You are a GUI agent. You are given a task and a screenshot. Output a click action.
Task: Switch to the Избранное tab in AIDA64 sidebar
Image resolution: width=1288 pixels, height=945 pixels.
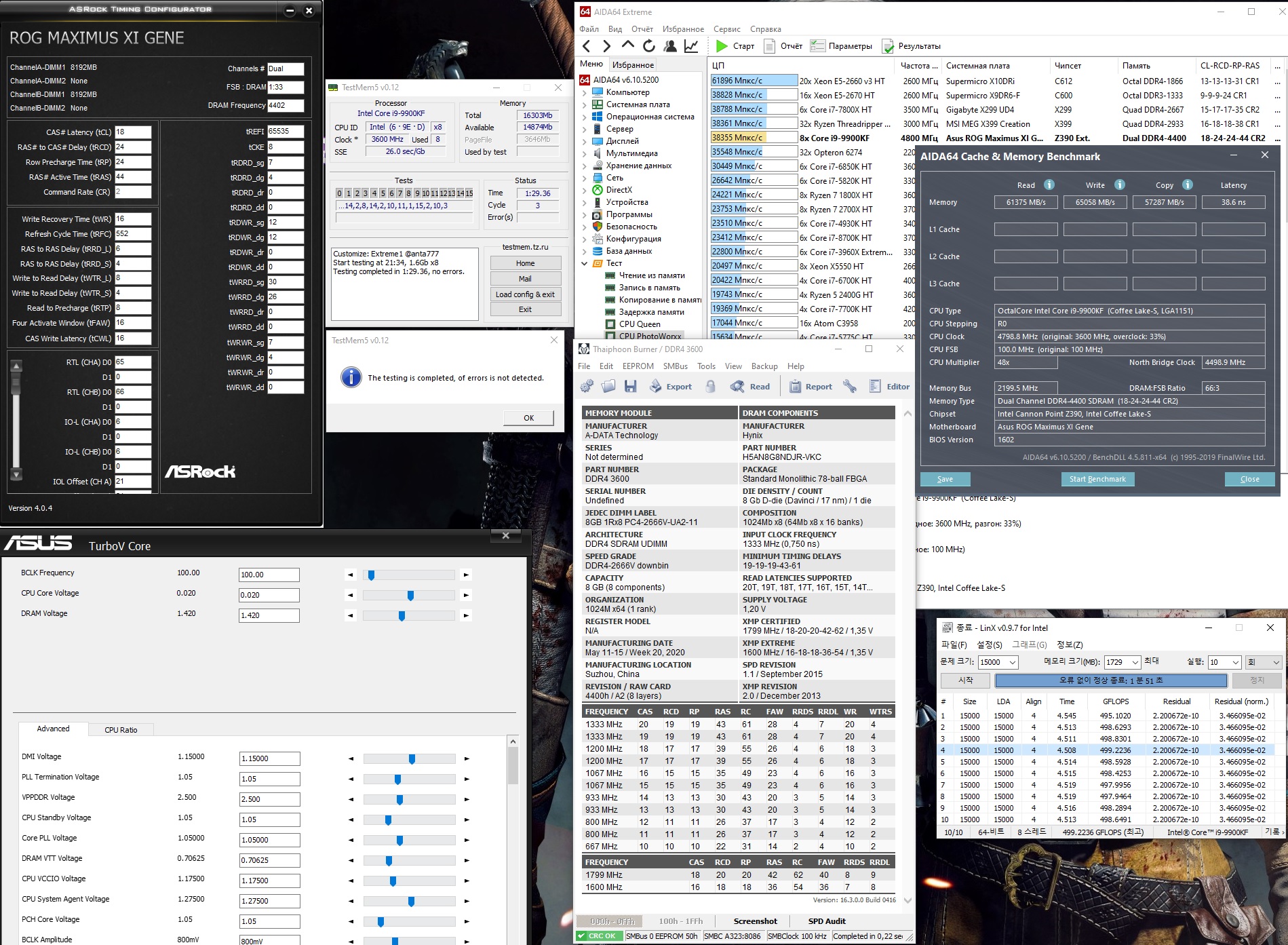point(633,65)
